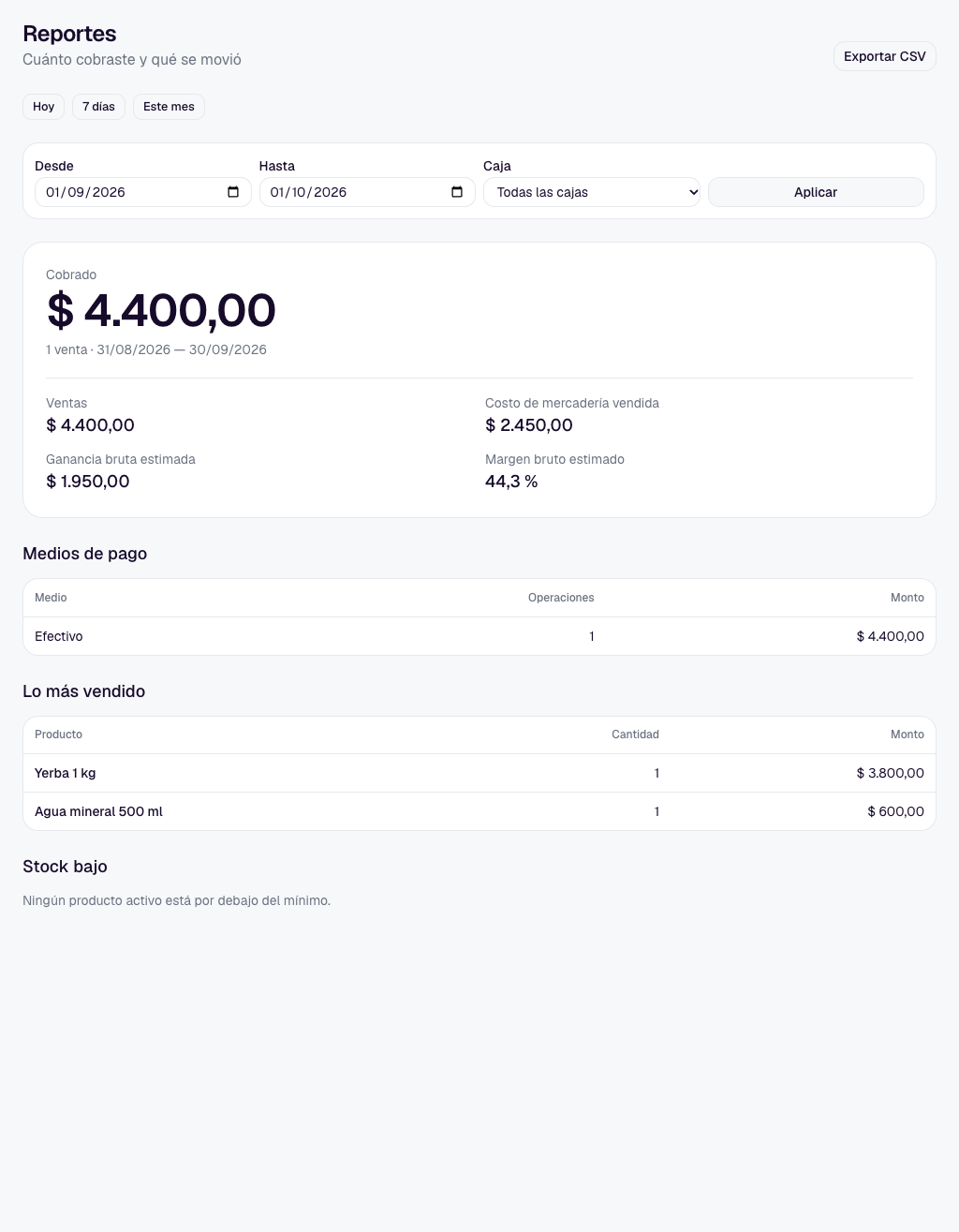Open the Hasta date calendar picker icon

[457, 192]
